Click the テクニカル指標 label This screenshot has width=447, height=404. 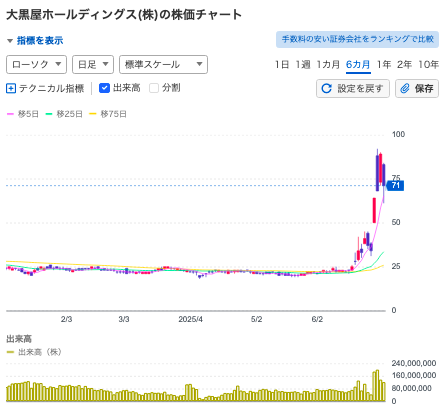tap(51, 88)
